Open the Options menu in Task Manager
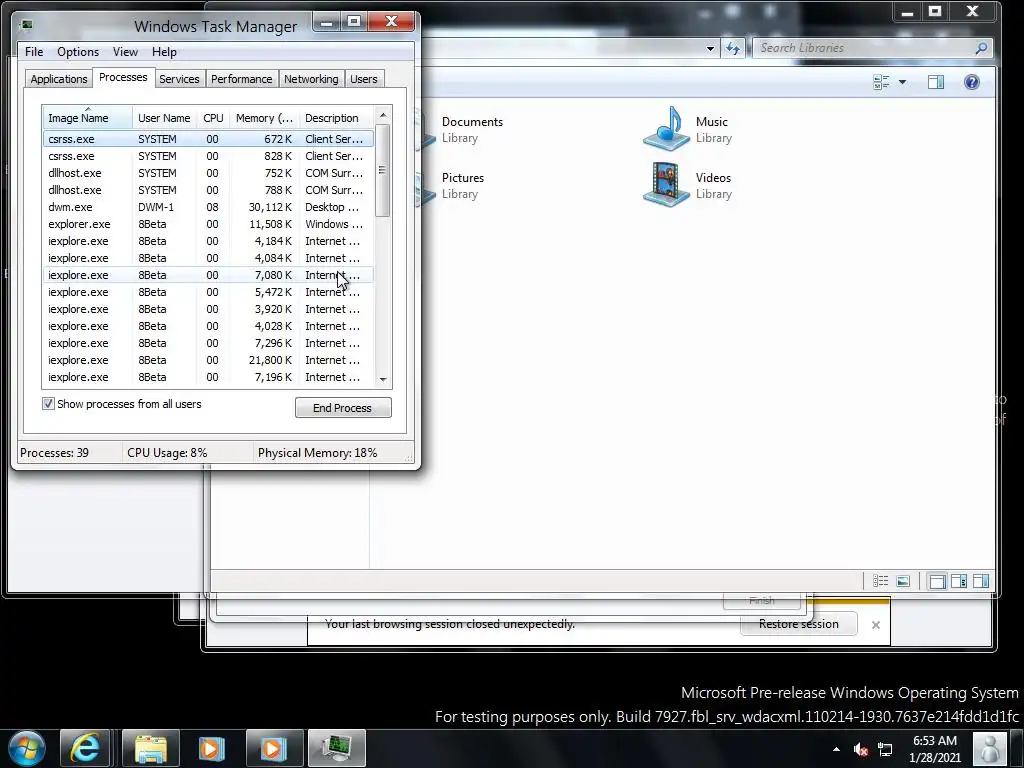The image size is (1024, 768). coord(78,52)
